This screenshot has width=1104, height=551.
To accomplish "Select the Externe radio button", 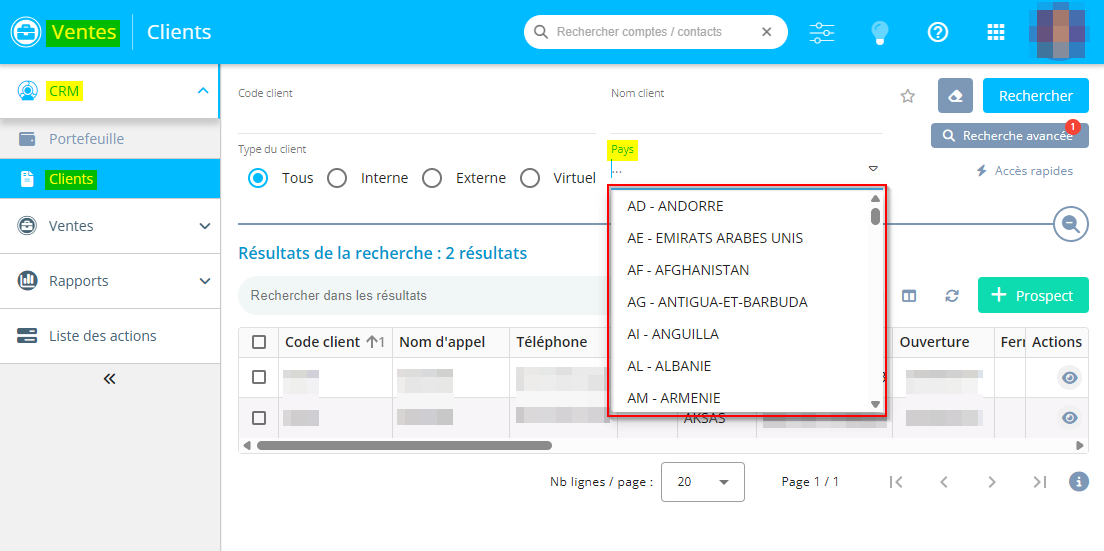I will (x=432, y=178).
